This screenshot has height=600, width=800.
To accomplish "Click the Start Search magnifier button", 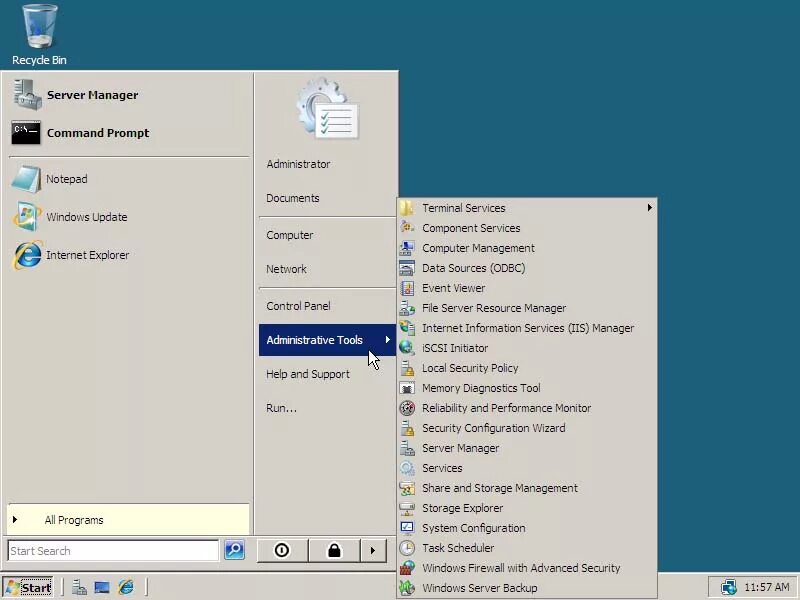I will [x=235, y=550].
